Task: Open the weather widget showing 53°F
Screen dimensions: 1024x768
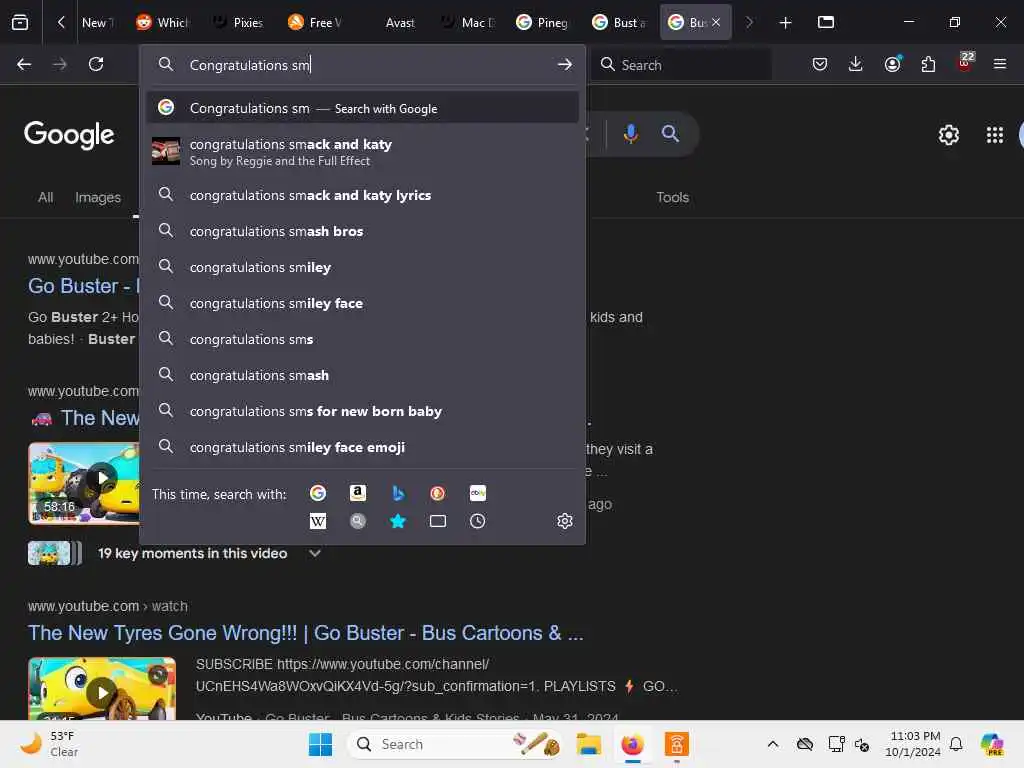Action: click(x=49, y=744)
